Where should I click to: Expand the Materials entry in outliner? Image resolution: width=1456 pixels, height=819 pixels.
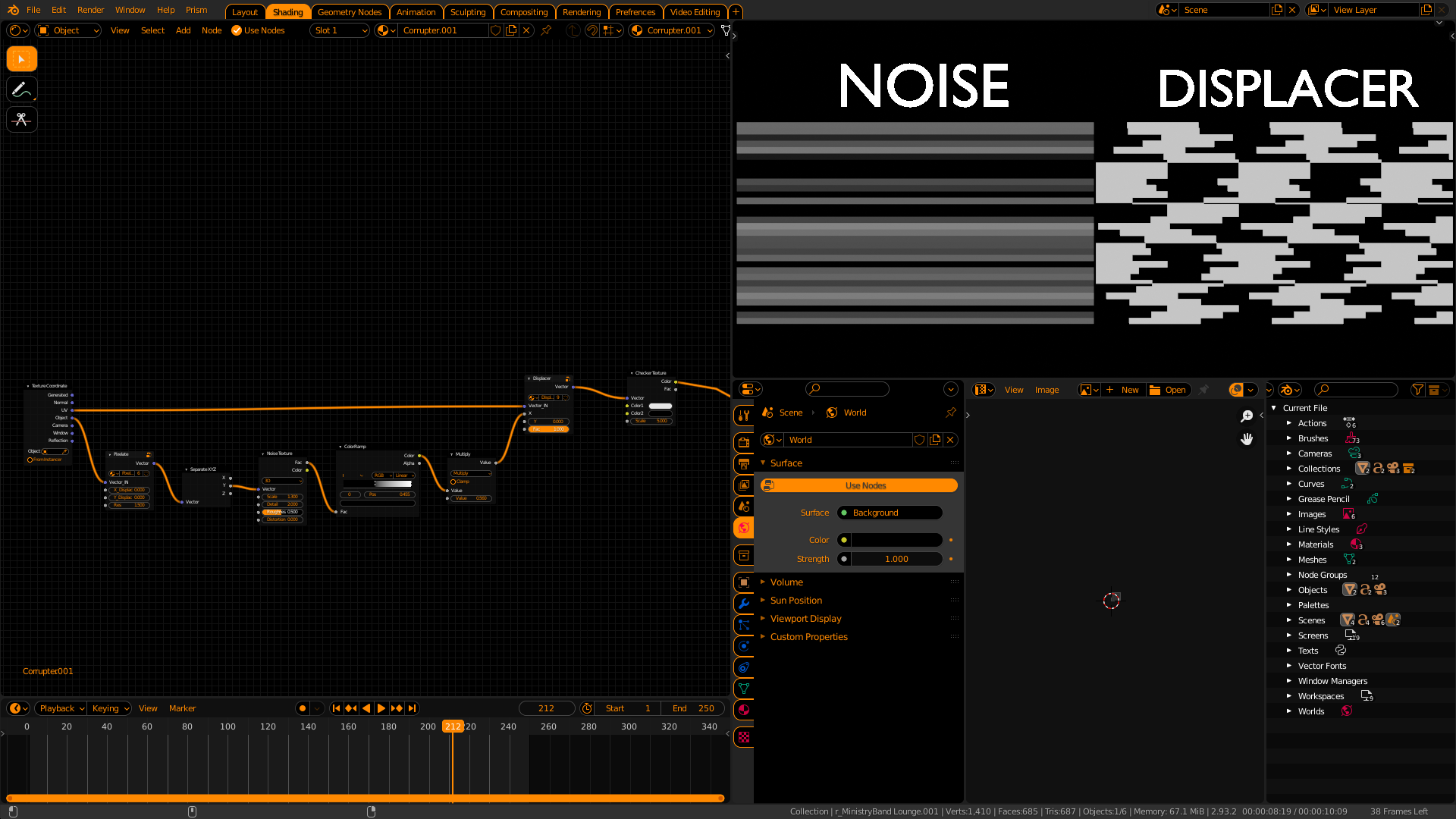(x=1288, y=544)
